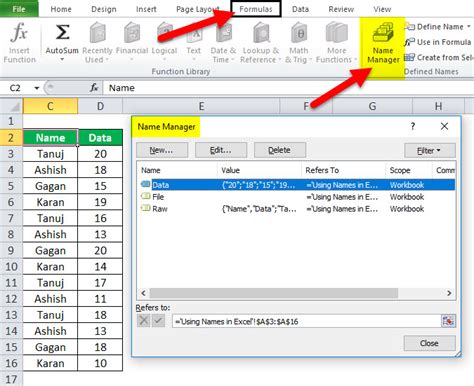474x386 pixels.
Task: Open Logical functions book icon
Action: tap(164, 33)
